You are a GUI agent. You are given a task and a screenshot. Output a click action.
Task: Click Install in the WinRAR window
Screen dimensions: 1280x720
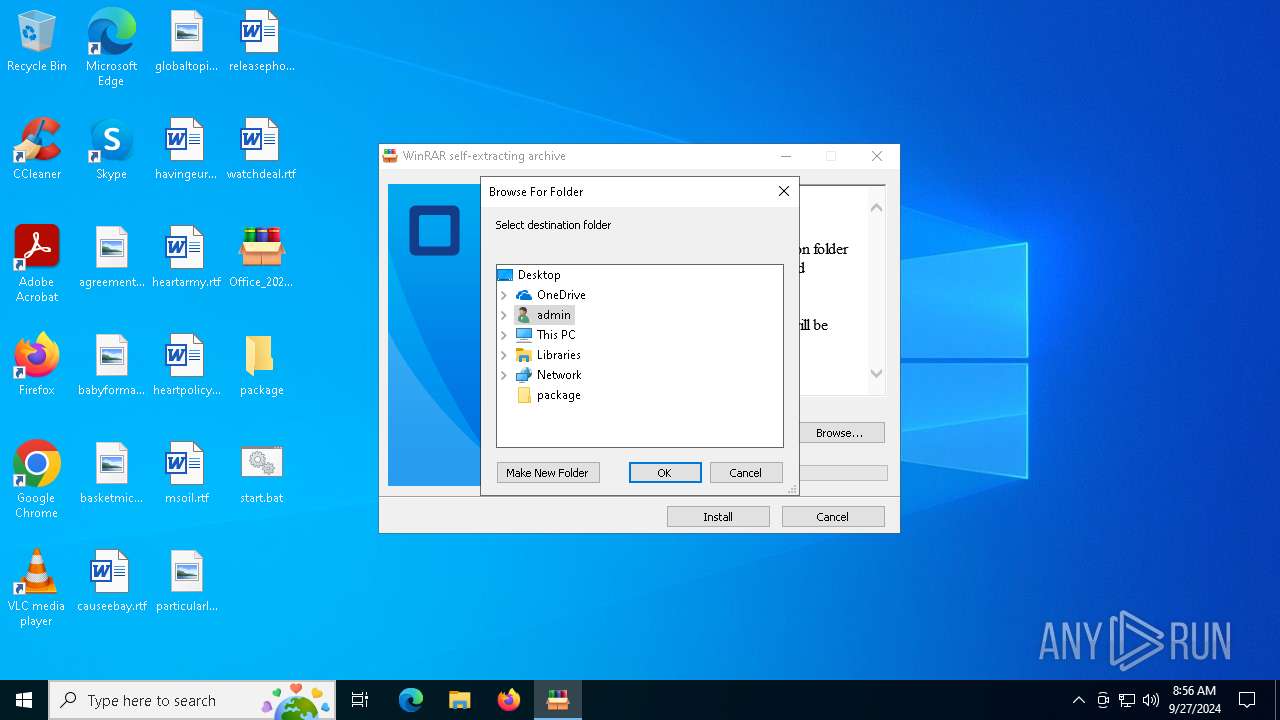pyautogui.click(x=718, y=517)
